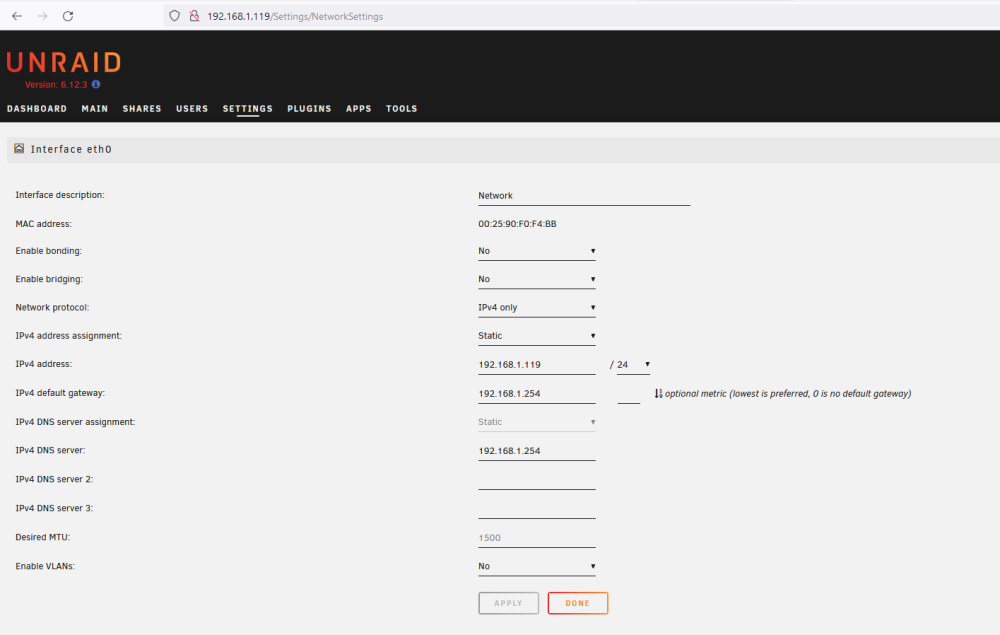Click the IPv4 DNS server field
1000x635 pixels.
point(536,451)
